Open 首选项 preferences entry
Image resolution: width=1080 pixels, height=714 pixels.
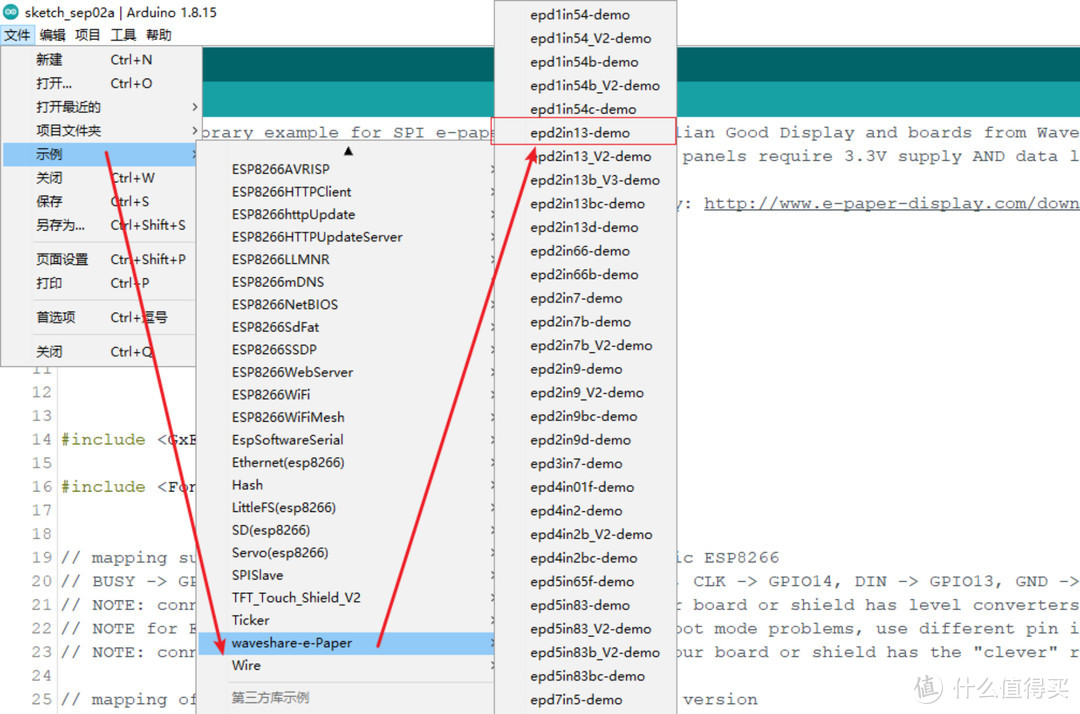[x=101, y=317]
